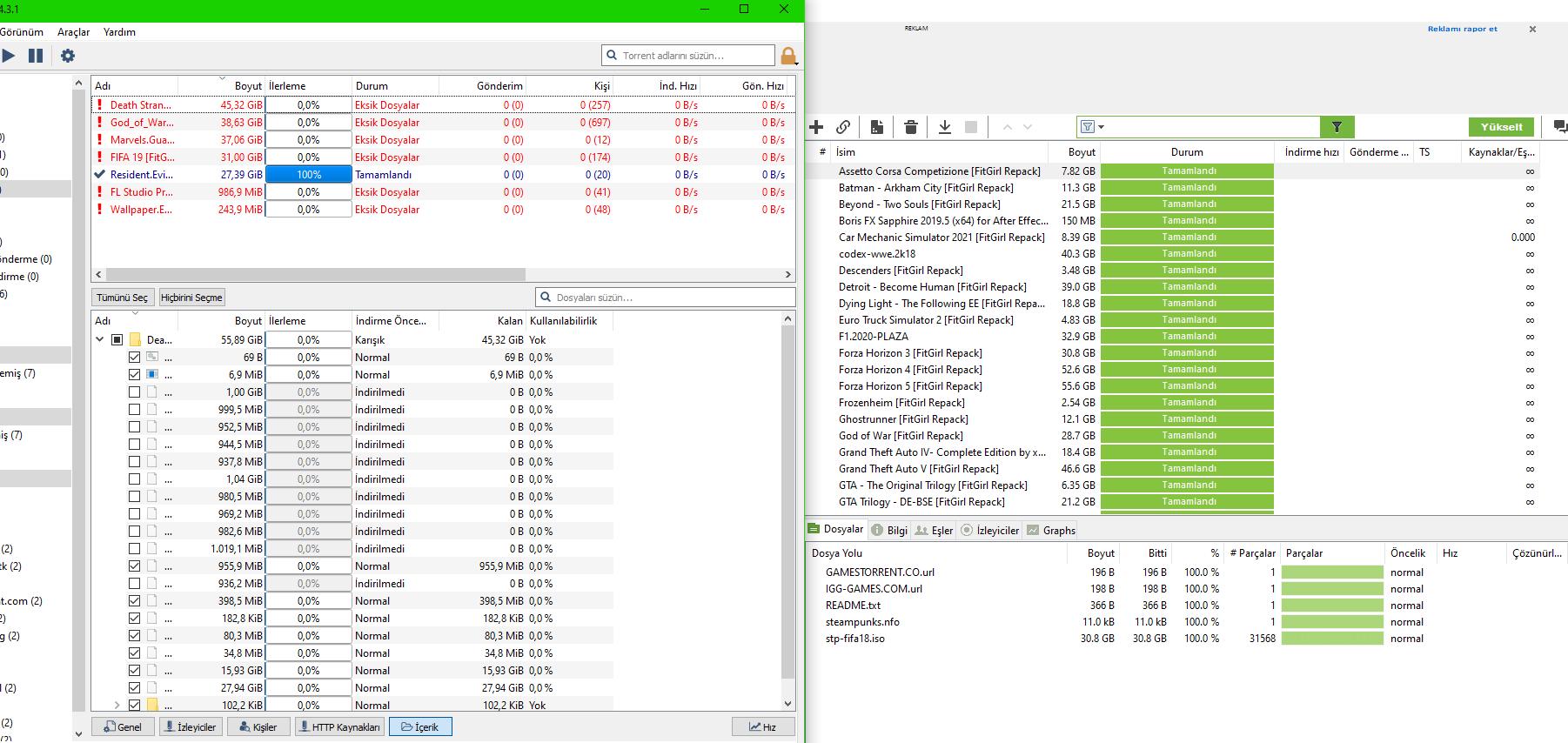Select the README.txt file row

click(1186, 606)
